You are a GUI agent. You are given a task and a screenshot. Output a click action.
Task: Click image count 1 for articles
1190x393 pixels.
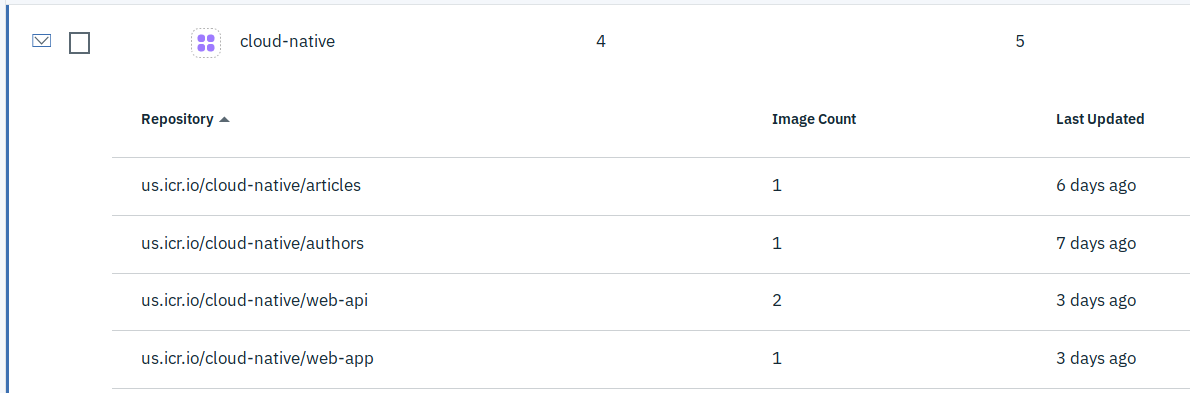coord(776,185)
